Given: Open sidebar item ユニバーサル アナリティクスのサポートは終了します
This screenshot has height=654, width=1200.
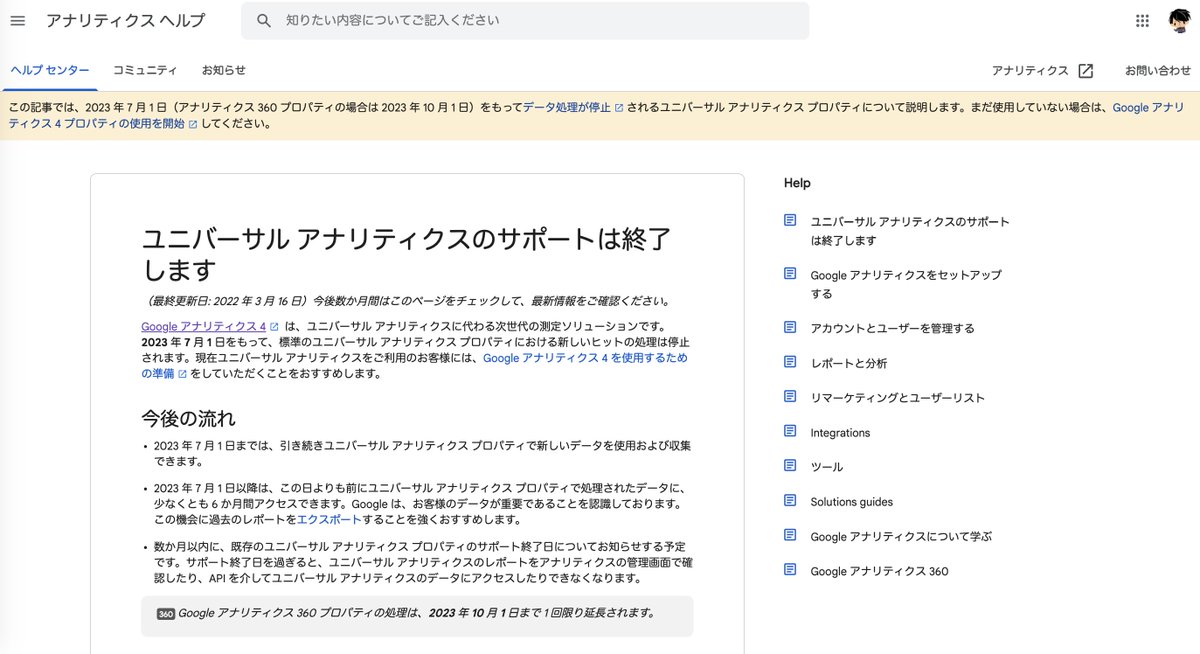Looking at the screenshot, I should tap(910, 231).
